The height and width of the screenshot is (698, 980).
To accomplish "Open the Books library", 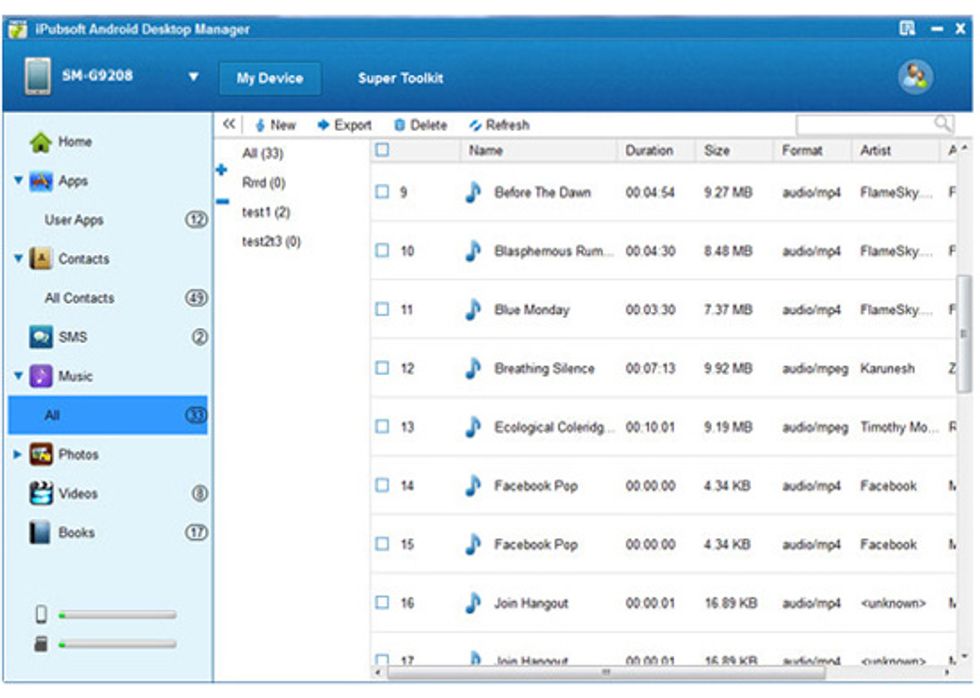I will (76, 533).
